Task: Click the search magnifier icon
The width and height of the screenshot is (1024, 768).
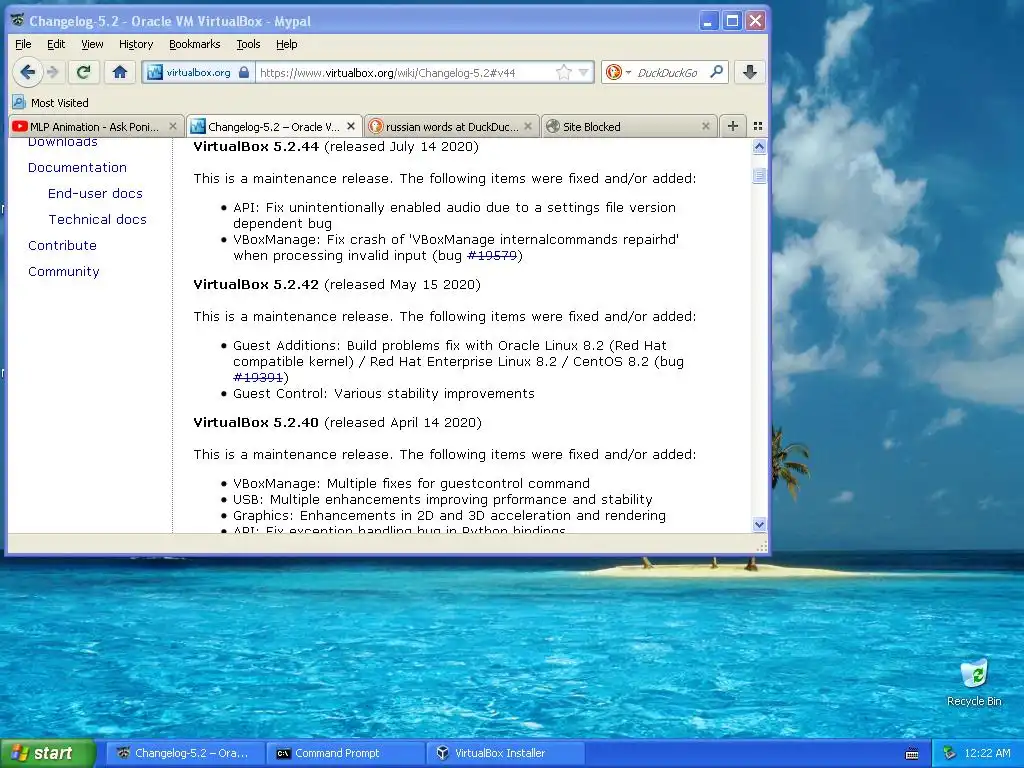Action: pos(716,72)
